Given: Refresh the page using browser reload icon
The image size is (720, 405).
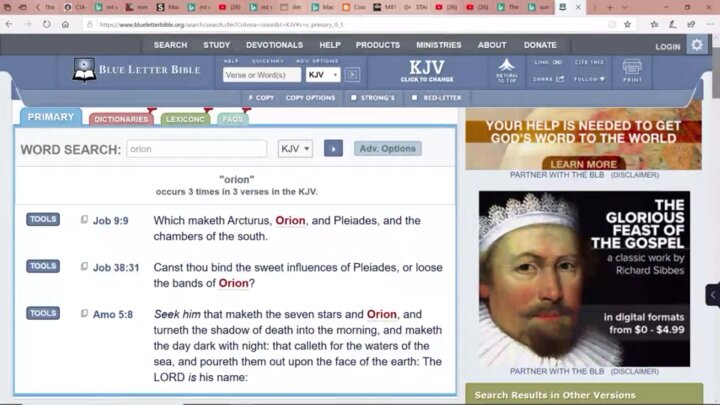Looking at the screenshot, I should point(46,24).
